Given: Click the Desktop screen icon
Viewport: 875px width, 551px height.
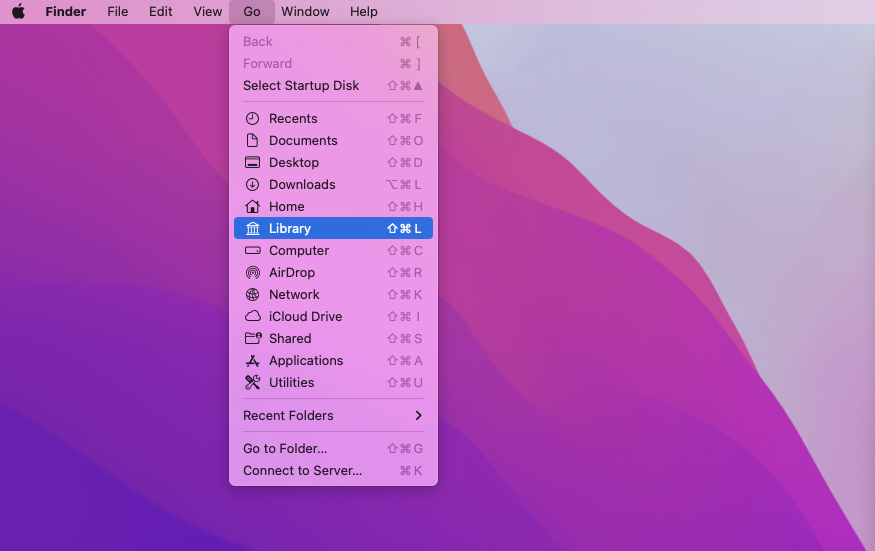Looking at the screenshot, I should [x=252, y=162].
